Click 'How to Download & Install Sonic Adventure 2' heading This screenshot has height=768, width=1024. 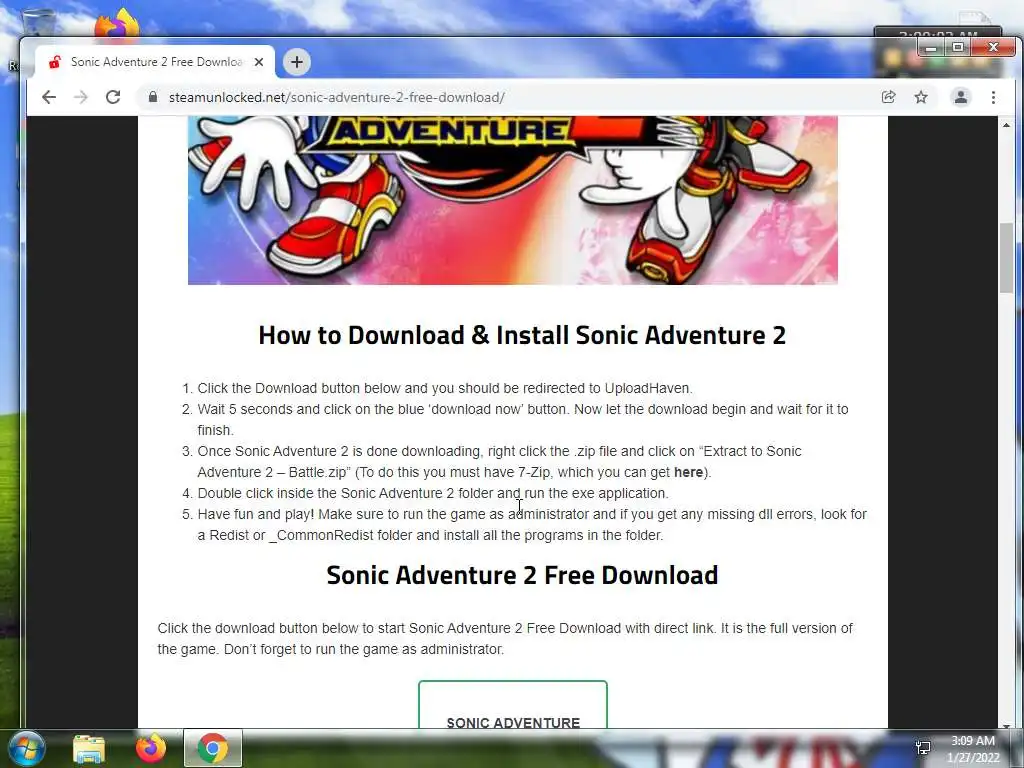click(522, 335)
